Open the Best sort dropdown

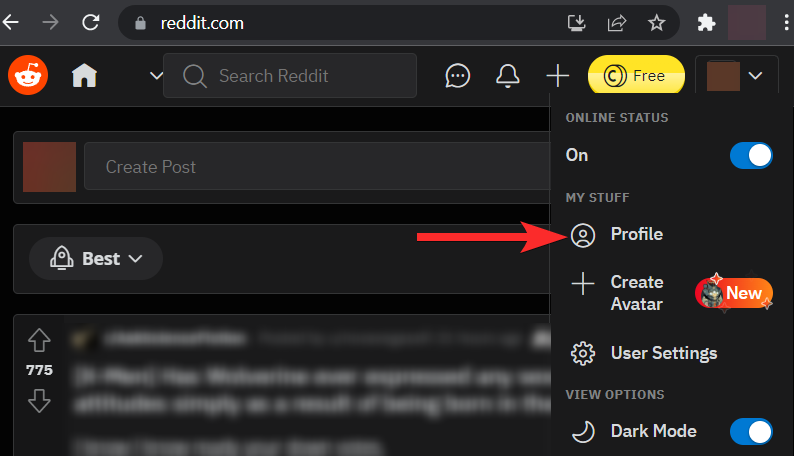96,259
